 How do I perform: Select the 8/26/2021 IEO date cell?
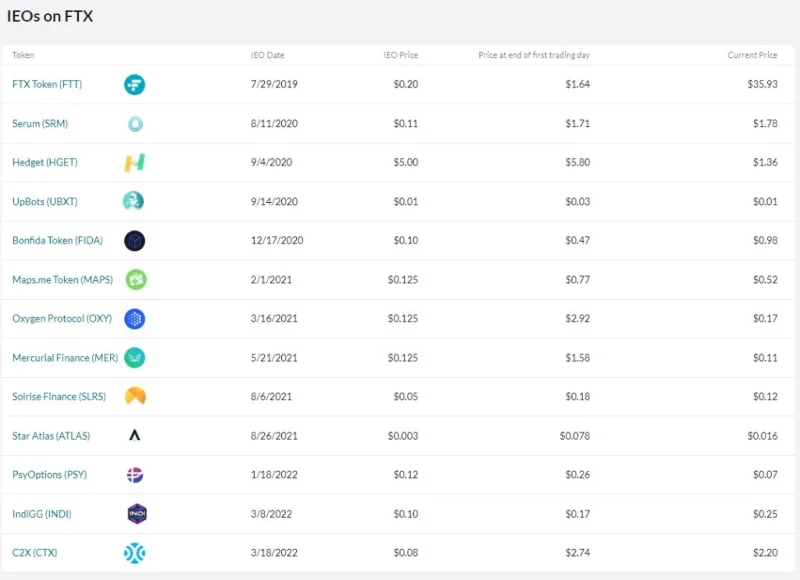274,436
